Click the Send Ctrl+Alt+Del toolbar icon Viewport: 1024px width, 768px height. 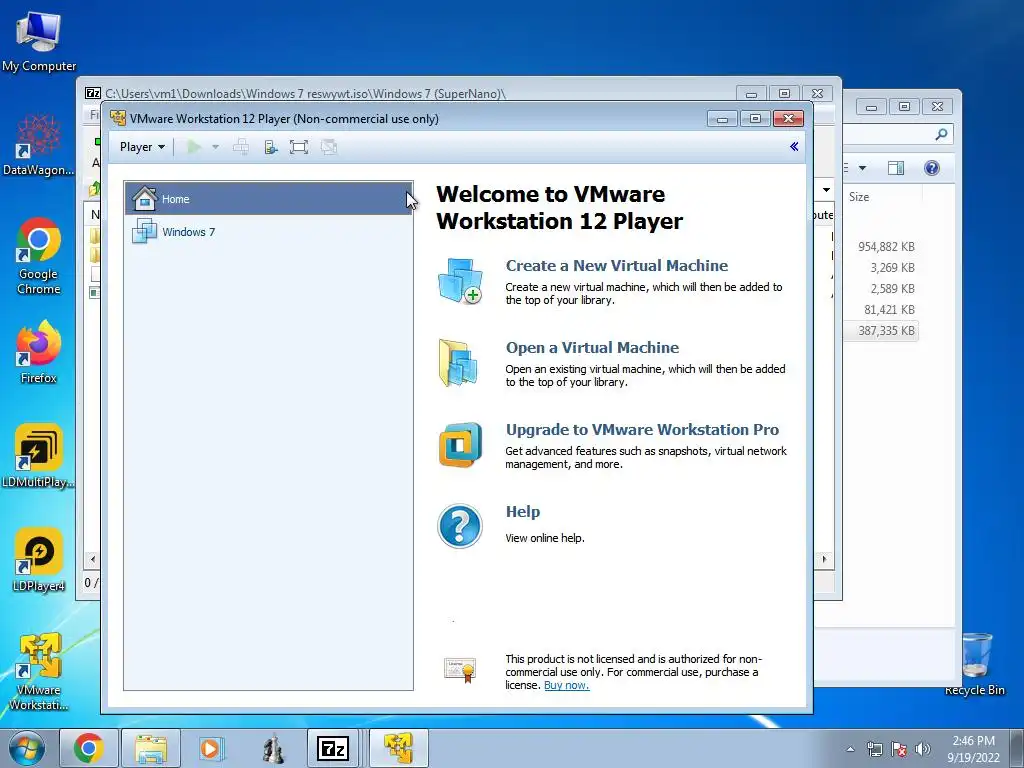pyautogui.click(x=241, y=147)
